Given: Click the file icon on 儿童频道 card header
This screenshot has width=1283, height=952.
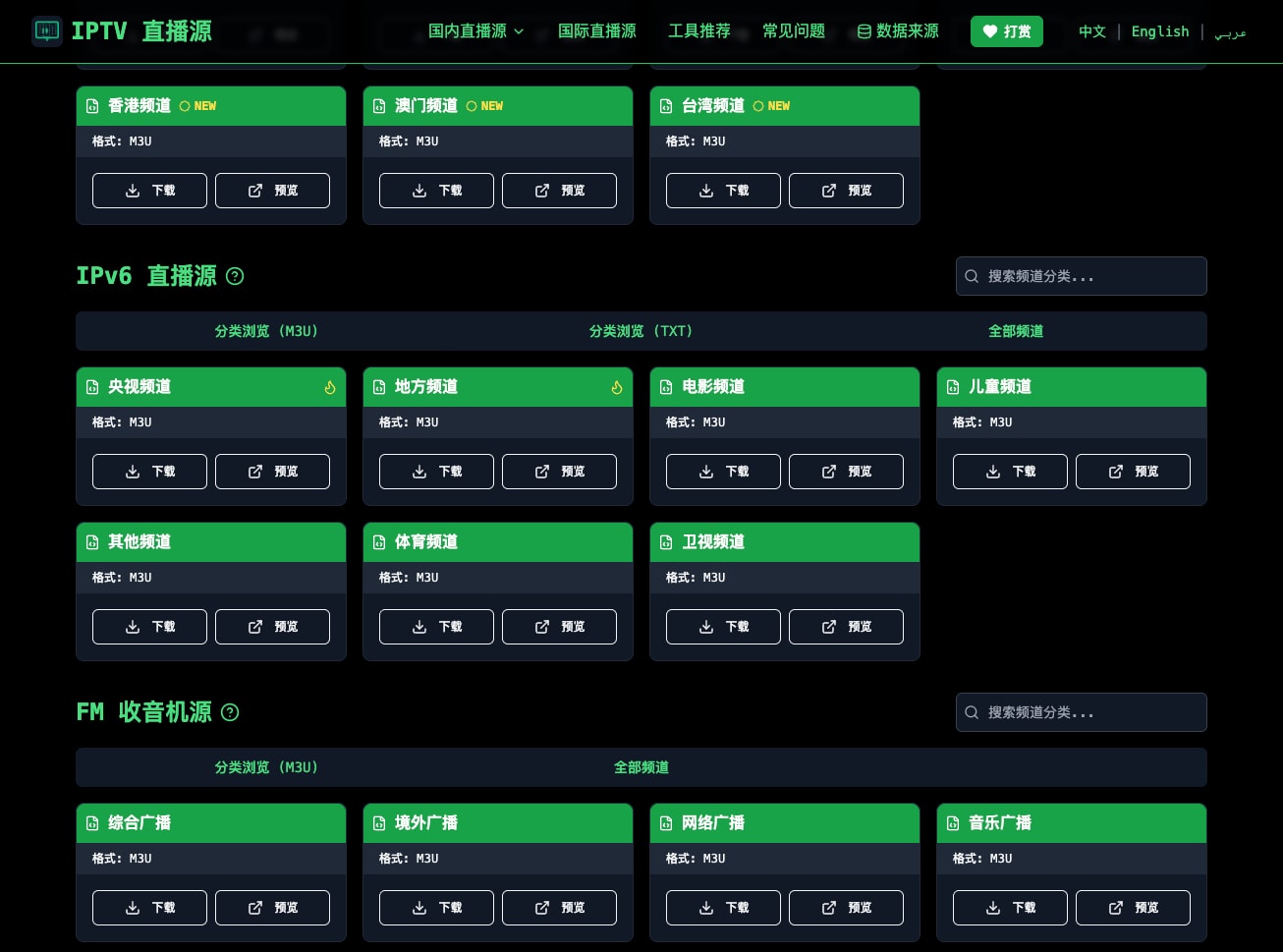Looking at the screenshot, I should click(953, 387).
